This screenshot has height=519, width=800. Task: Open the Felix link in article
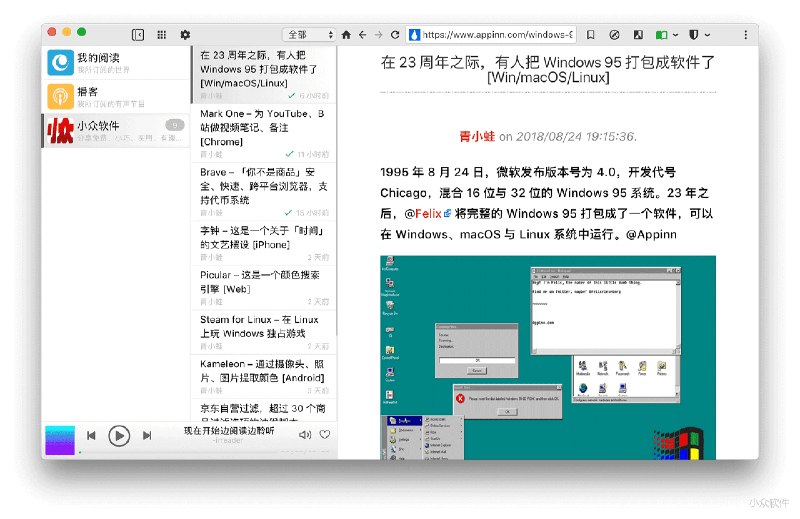point(429,213)
